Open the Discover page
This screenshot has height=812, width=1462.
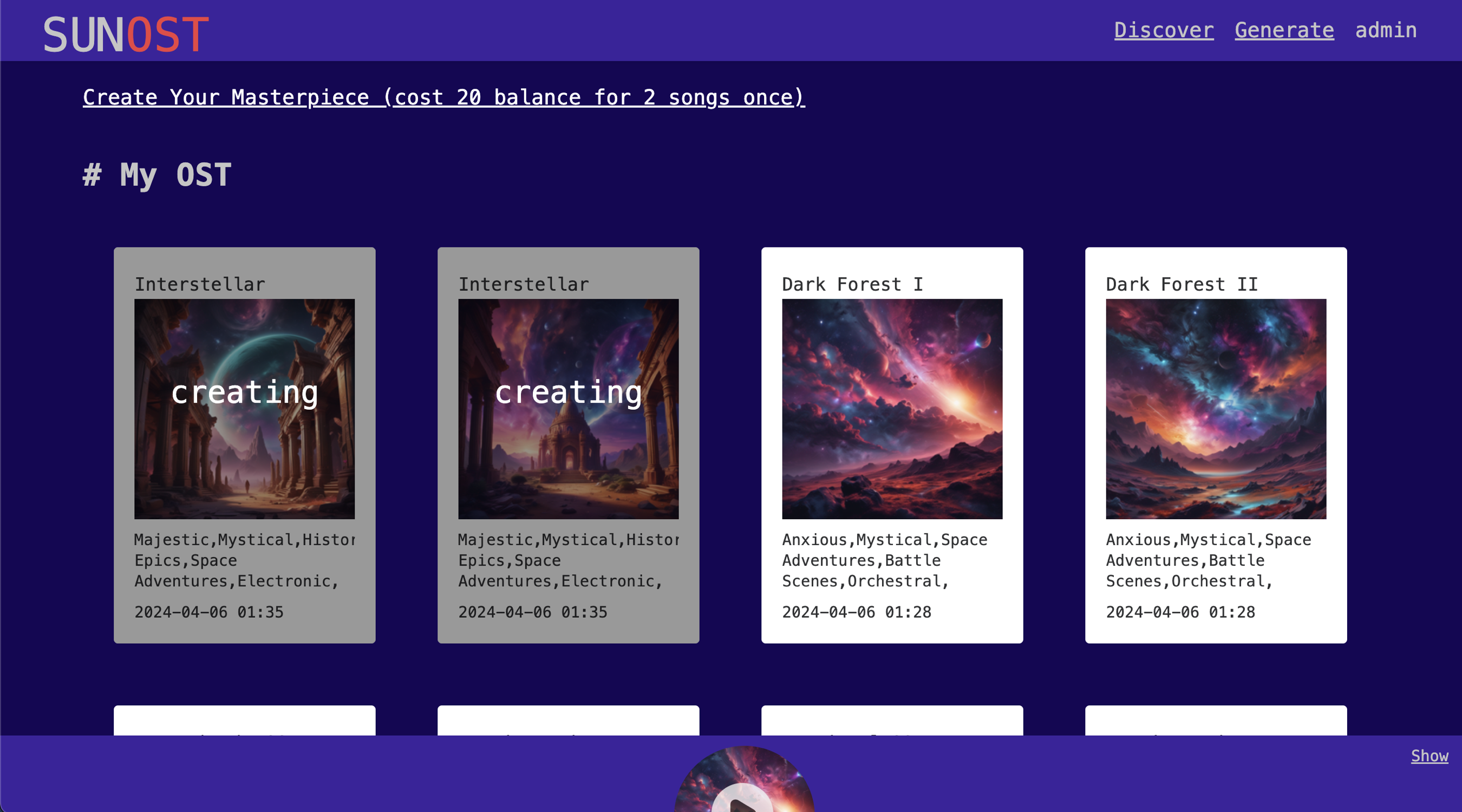[x=1164, y=30]
